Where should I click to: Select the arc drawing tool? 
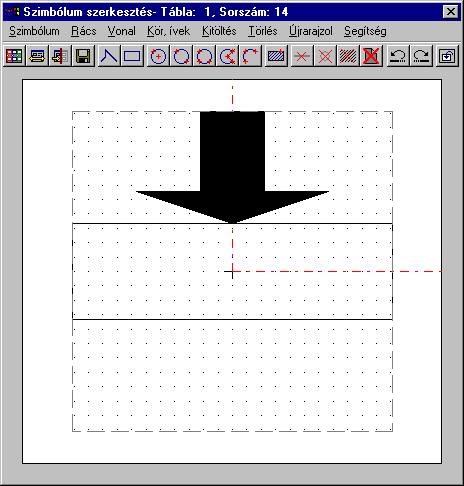(251, 56)
